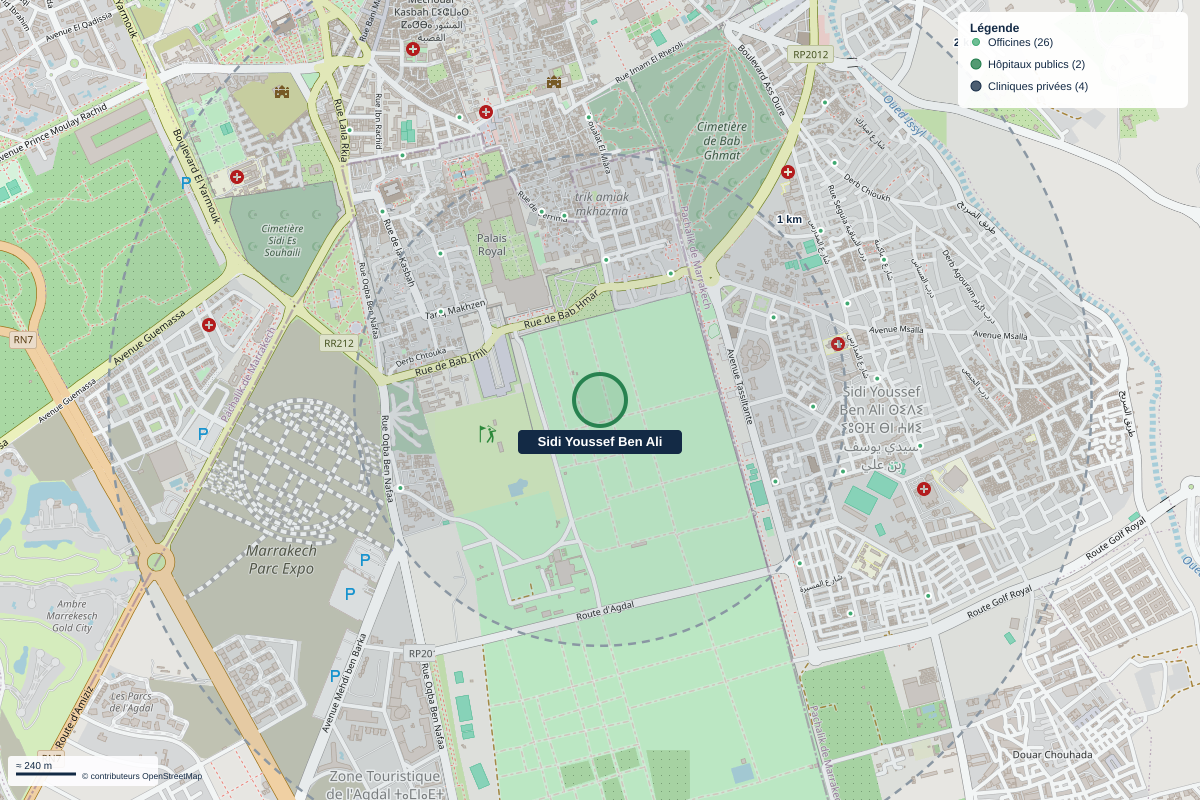The height and width of the screenshot is (800, 1200).
Task: Click the castle icon near Boulevard El Yarmouk
Action: 282,92
